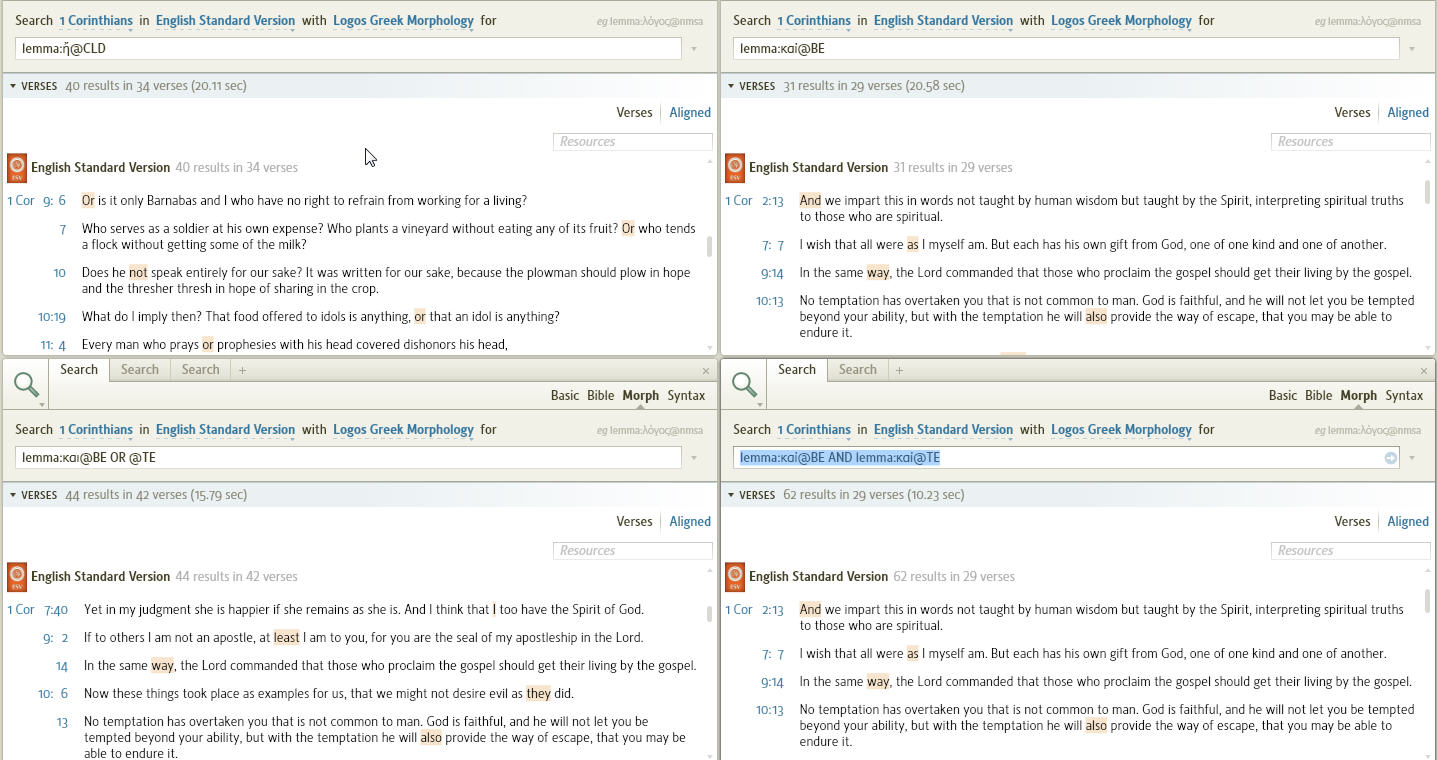The height and width of the screenshot is (760, 1437).
Task: Open query history dropdown for lemma:και@BE OR @TE
Action: click(x=694, y=458)
